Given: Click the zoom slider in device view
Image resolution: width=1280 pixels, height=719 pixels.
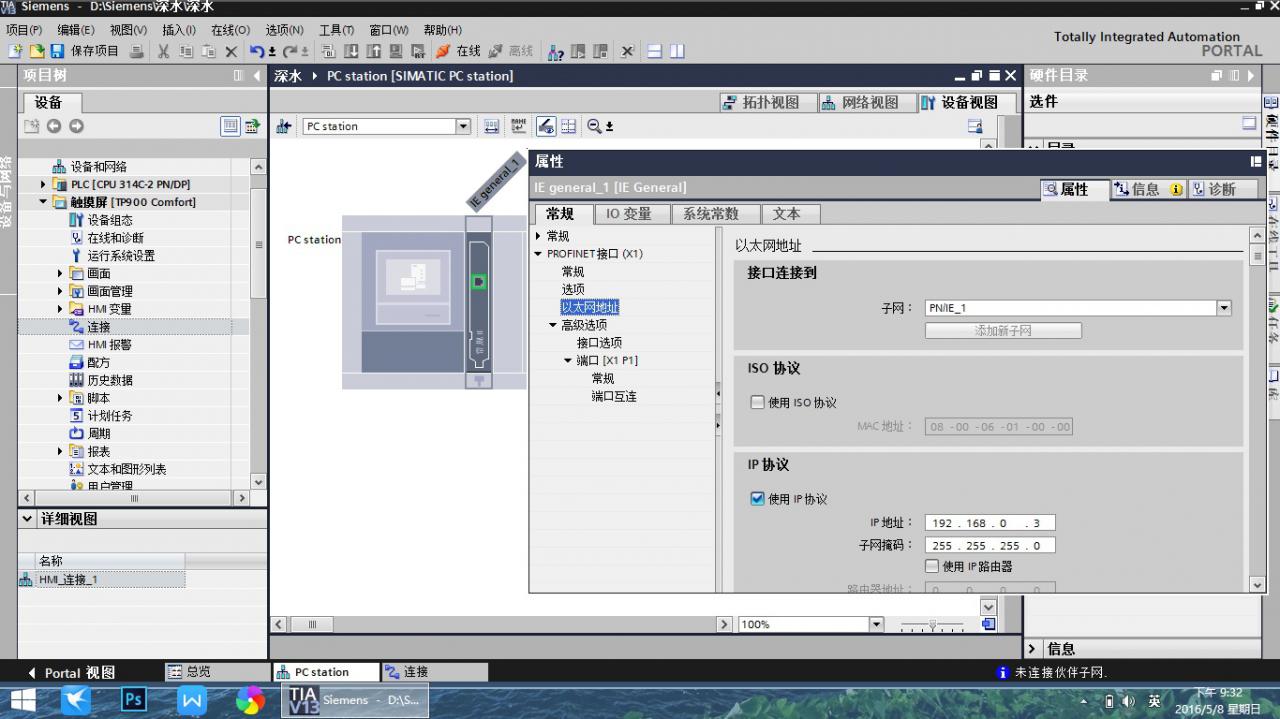Looking at the screenshot, I should [x=932, y=625].
